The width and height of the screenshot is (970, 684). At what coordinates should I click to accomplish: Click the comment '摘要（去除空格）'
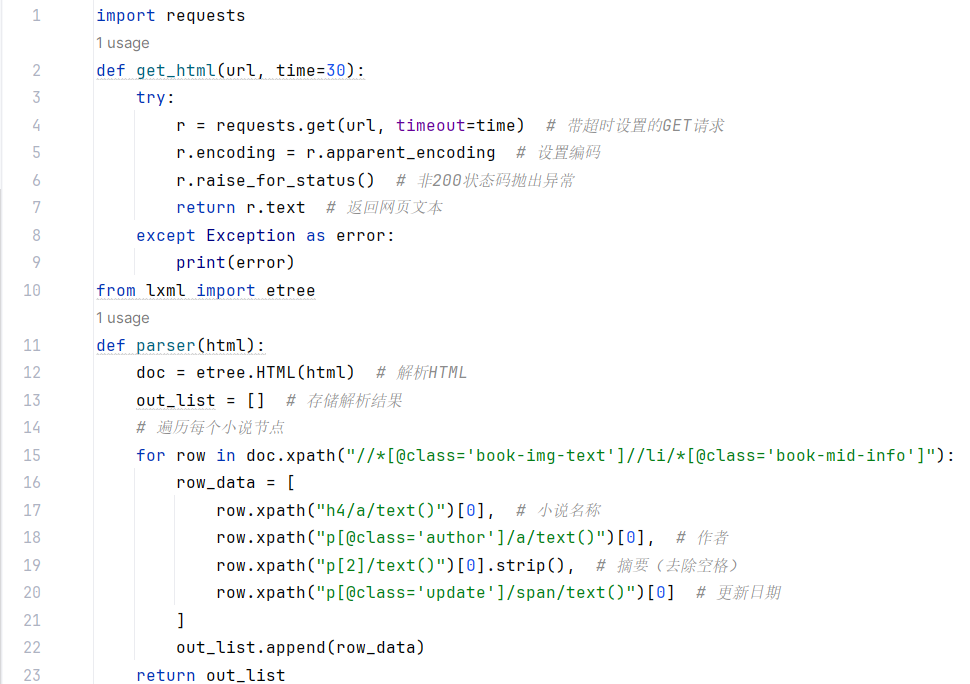click(x=667, y=565)
